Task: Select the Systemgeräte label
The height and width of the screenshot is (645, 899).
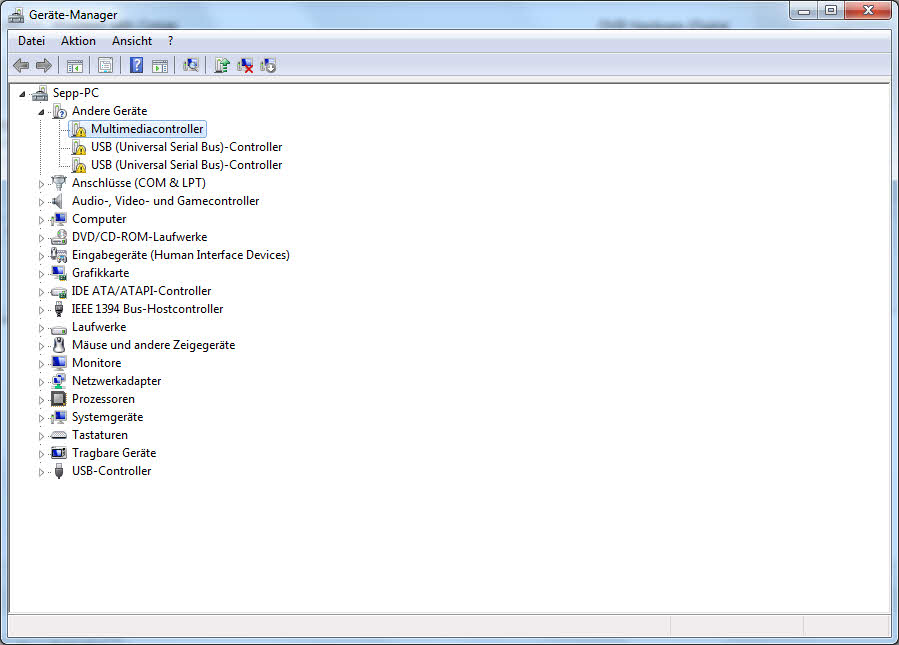Action: 108,417
